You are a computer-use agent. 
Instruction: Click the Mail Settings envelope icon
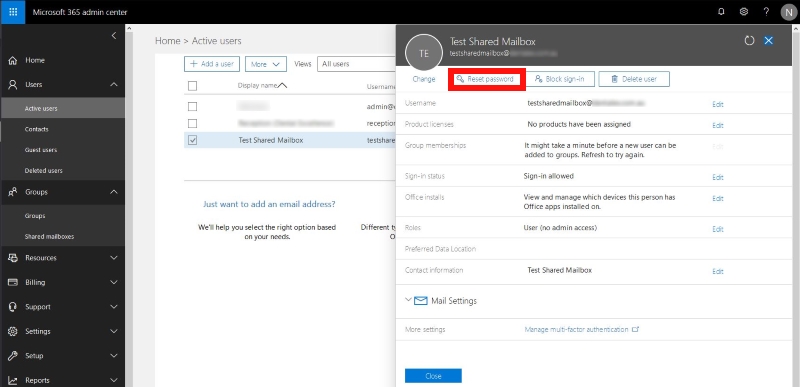coord(420,301)
